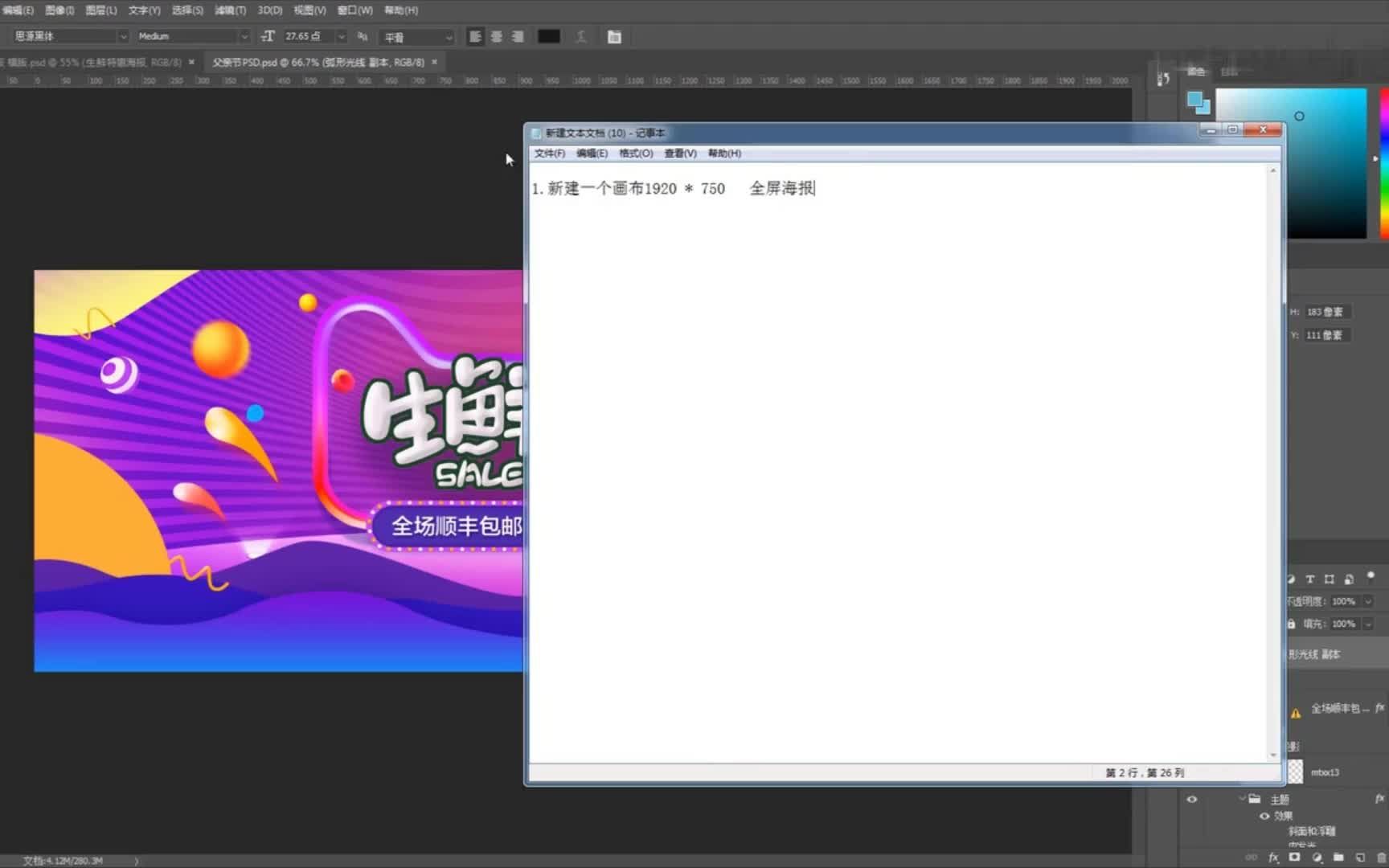Add a layer style with the fx icon
This screenshot has height=868, width=1389.
click(x=1276, y=858)
